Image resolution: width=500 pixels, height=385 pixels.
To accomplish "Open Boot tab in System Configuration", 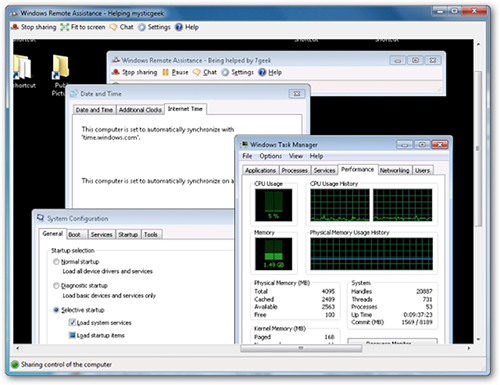I will (x=74, y=235).
